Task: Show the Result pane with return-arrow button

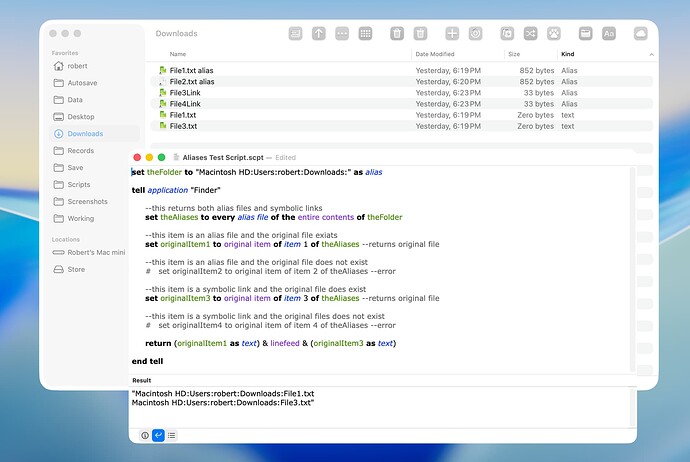Action: coord(158,436)
